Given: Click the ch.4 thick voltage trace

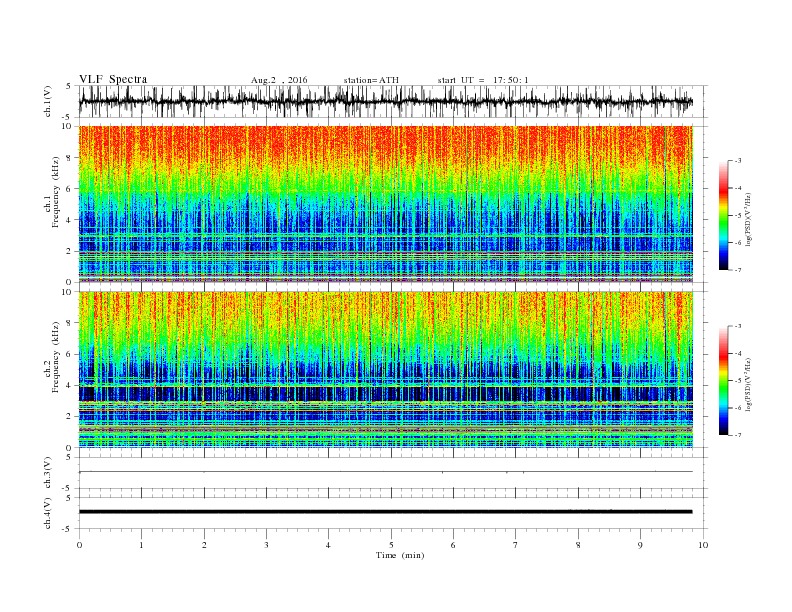Looking at the screenshot, I should coord(385,512).
